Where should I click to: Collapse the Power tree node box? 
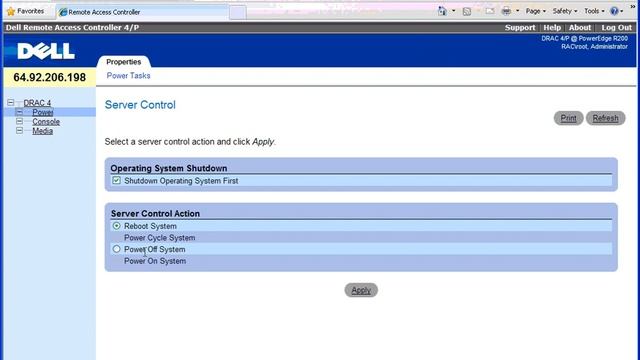tap(19, 112)
